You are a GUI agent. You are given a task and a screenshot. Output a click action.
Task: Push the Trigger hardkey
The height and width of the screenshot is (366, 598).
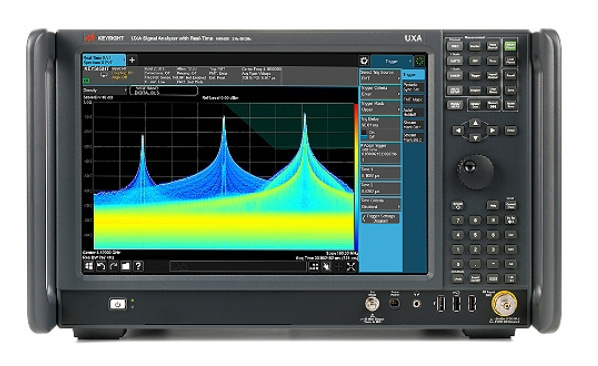pos(475,75)
